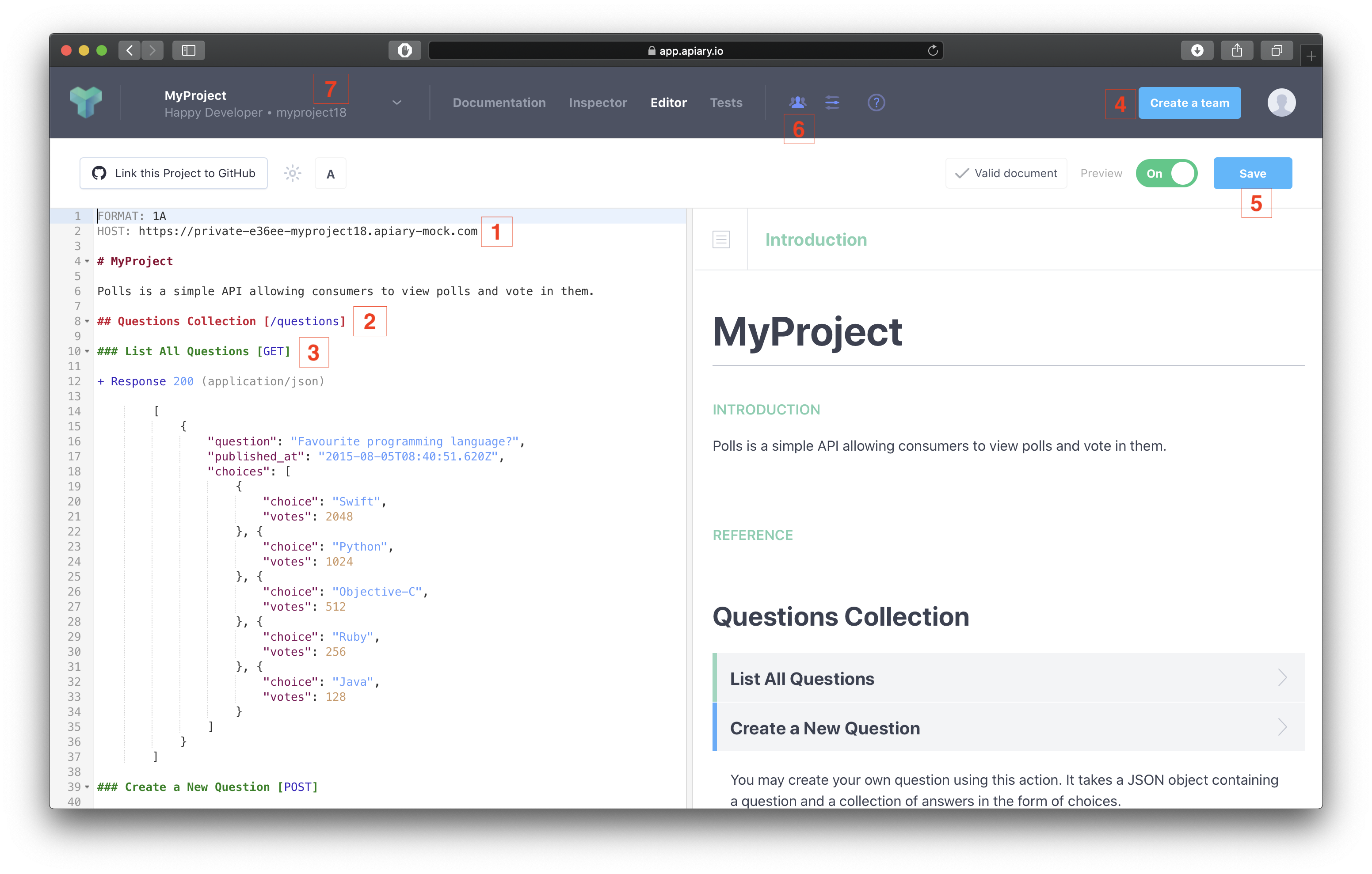Click the editor theme sun icon
The width and height of the screenshot is (1372, 874).
point(292,173)
